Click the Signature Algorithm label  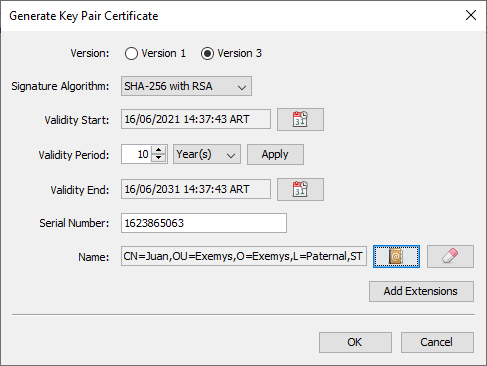60,86
